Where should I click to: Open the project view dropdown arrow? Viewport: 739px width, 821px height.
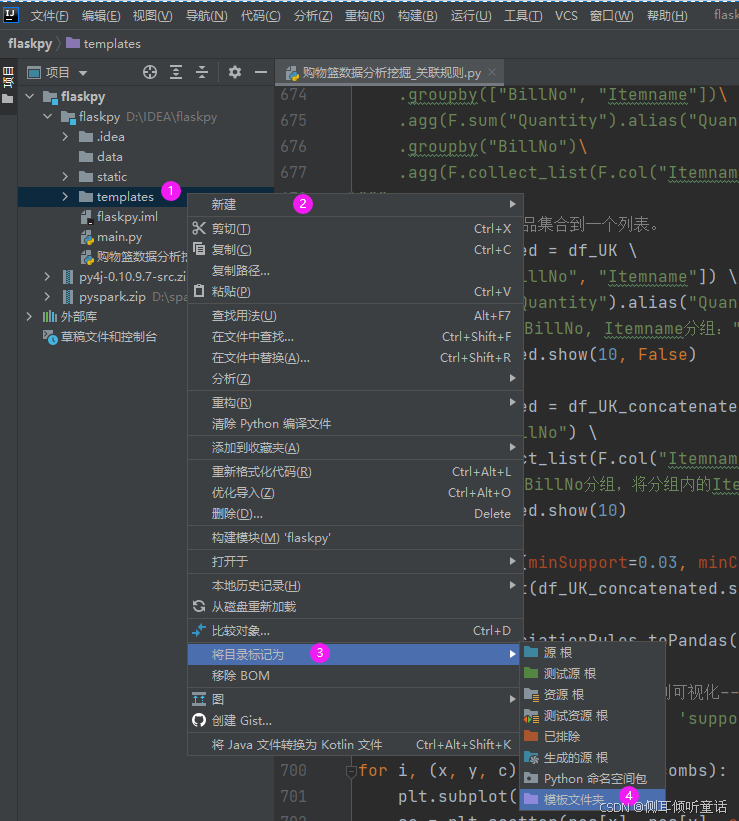tap(83, 73)
